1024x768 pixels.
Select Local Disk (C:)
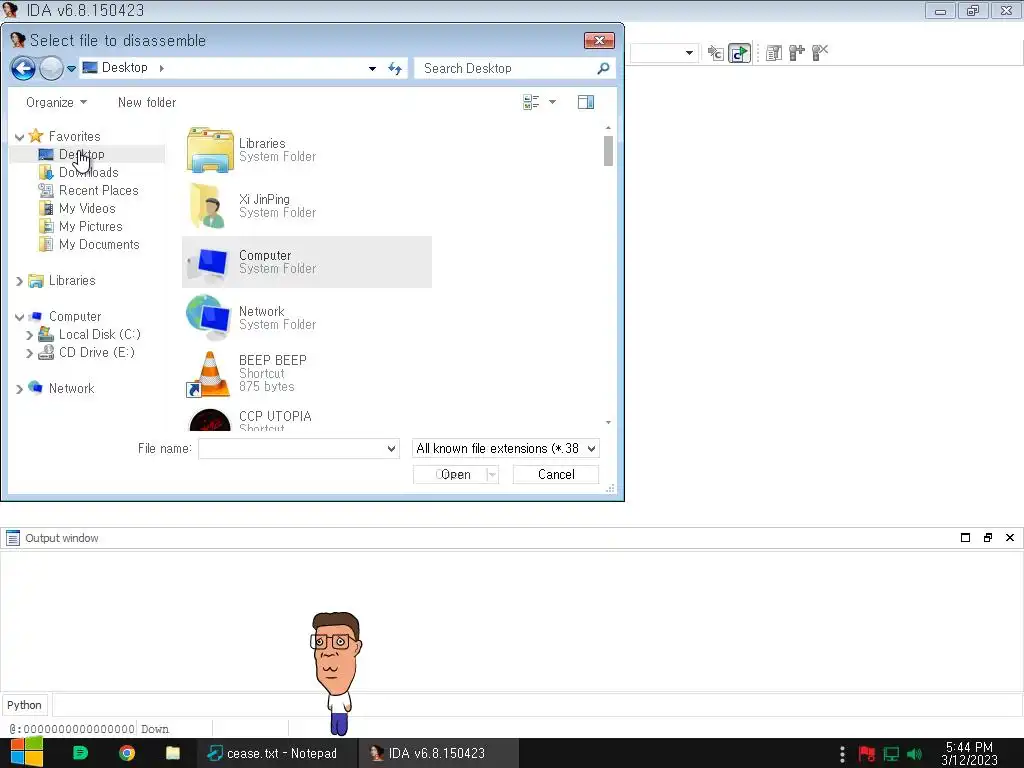click(x=99, y=334)
